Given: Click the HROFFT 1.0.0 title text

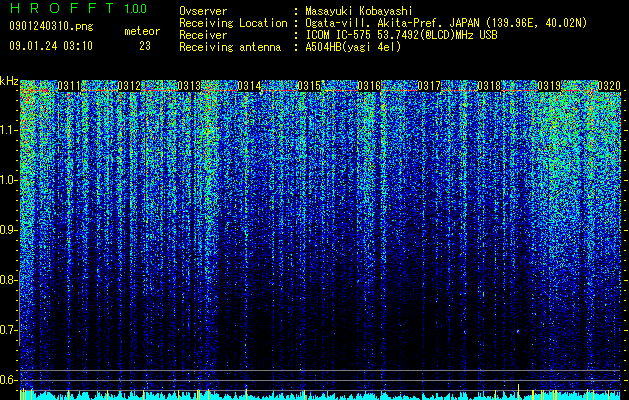Looking at the screenshot, I should pyautogui.click(x=78, y=8).
